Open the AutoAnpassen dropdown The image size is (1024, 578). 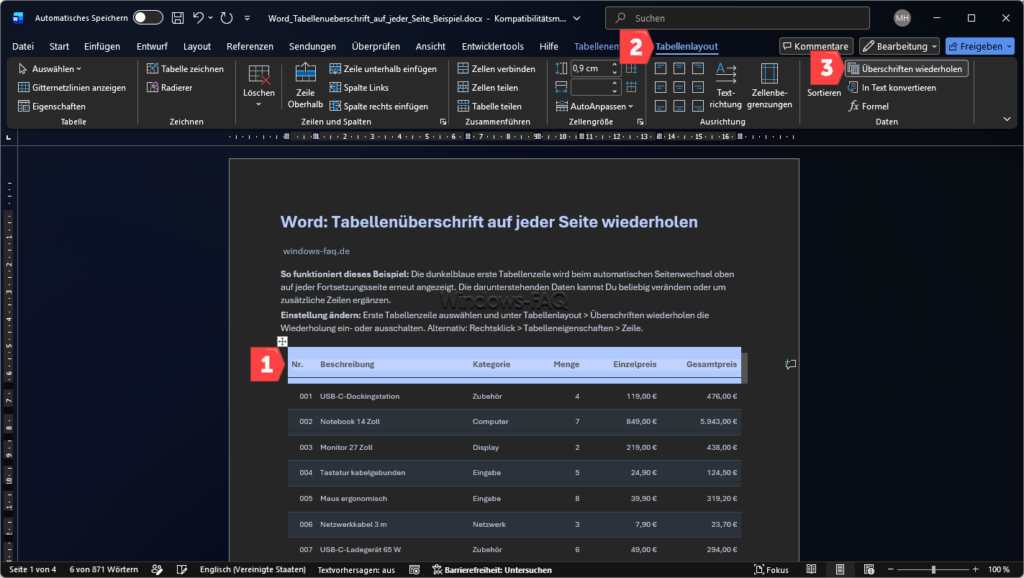[594, 106]
